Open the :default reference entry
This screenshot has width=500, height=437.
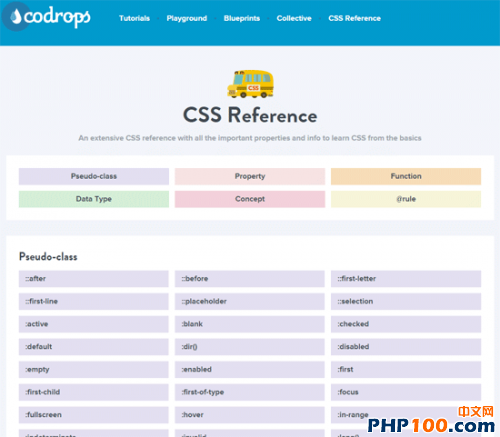[x=94, y=347]
